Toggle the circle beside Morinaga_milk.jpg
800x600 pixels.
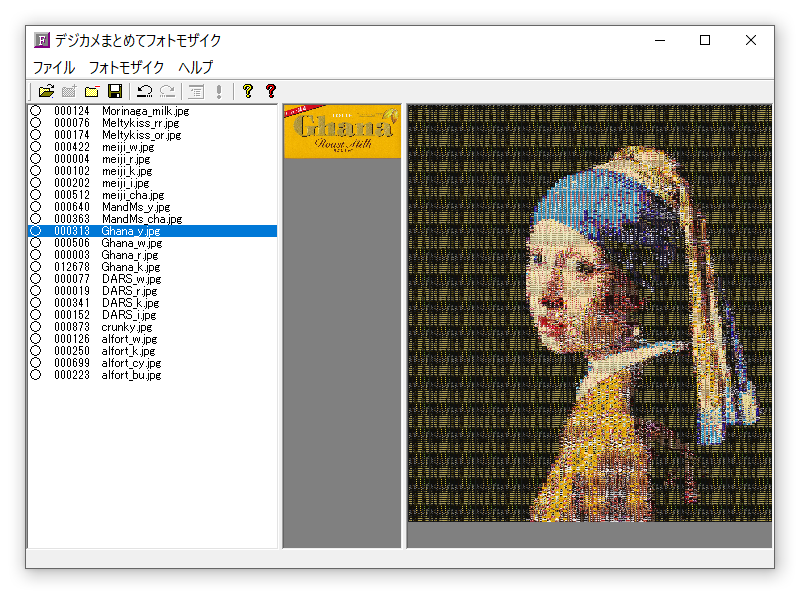tap(35, 111)
